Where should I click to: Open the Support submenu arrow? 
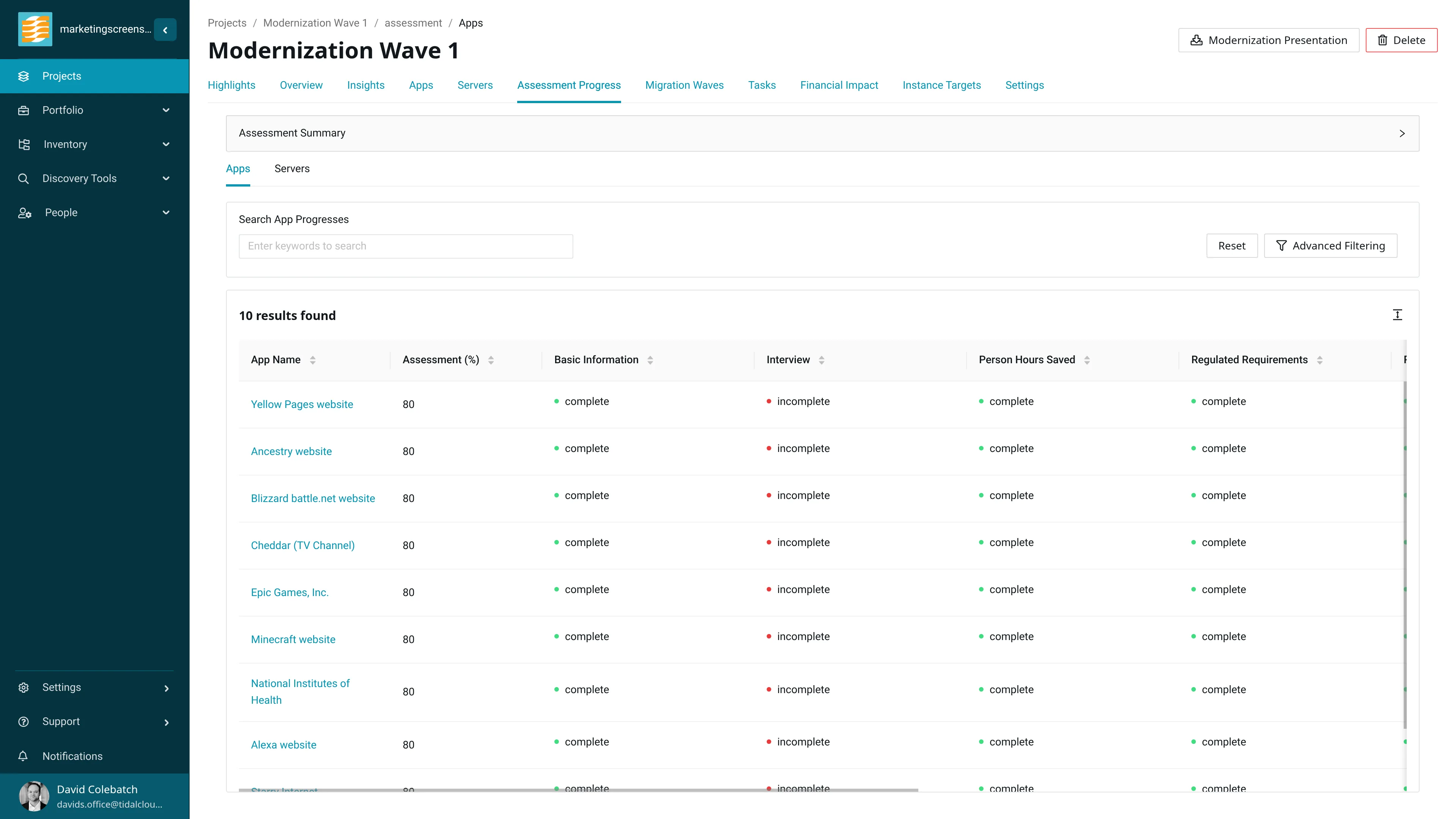click(167, 722)
